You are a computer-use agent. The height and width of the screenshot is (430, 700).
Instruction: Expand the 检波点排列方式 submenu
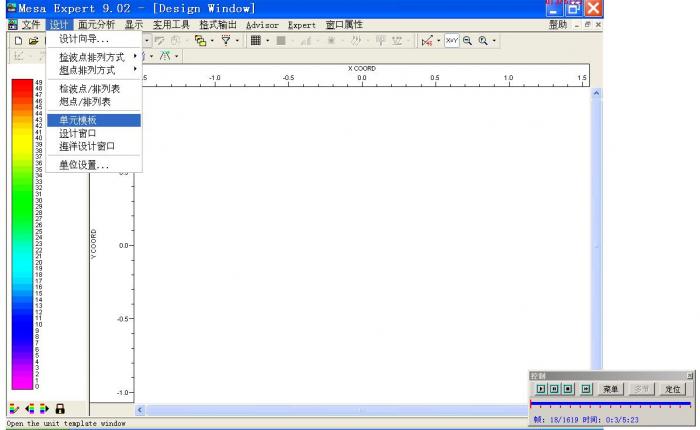coord(96,57)
